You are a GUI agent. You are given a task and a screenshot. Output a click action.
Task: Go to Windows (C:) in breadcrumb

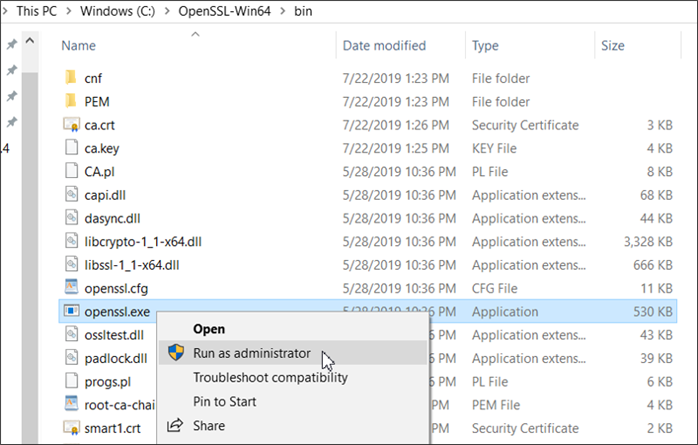pyautogui.click(x=118, y=11)
